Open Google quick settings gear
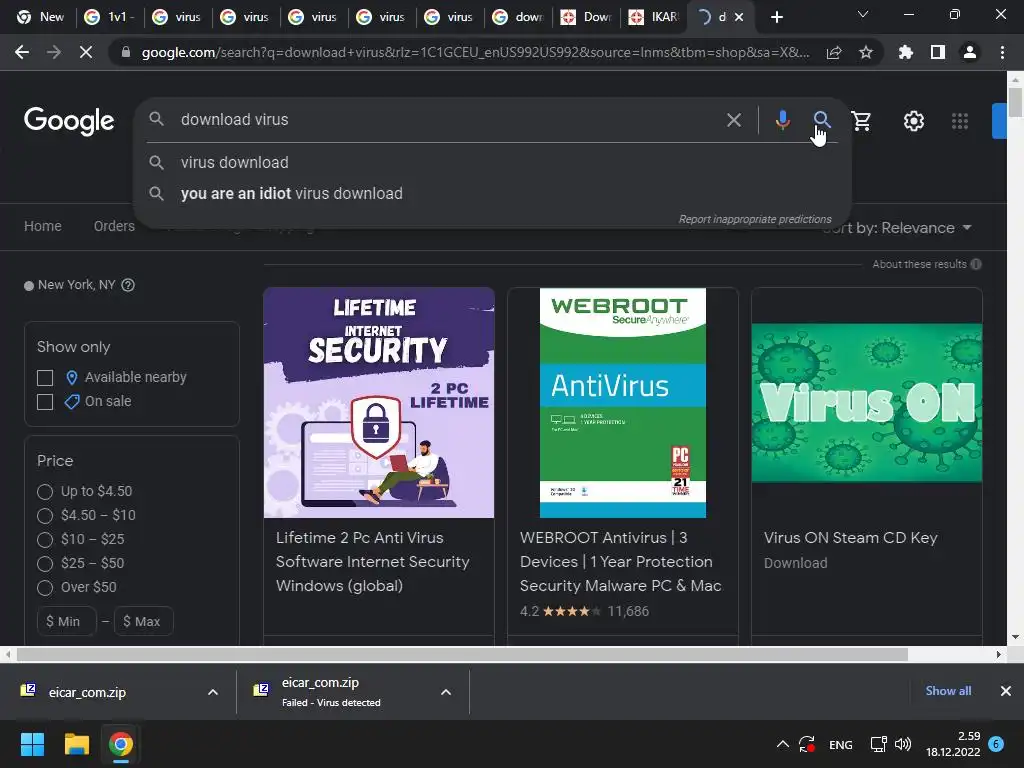 point(914,121)
